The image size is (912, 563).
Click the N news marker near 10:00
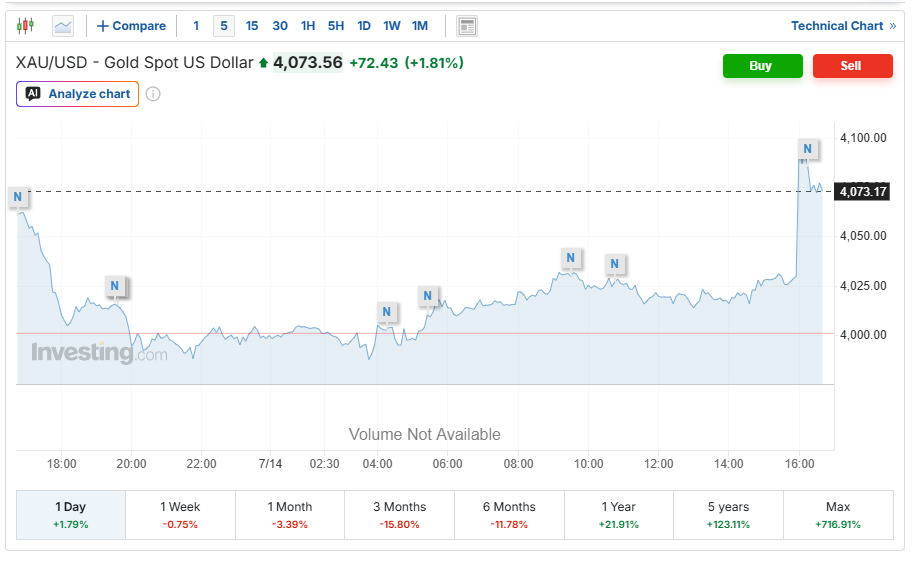(571, 258)
